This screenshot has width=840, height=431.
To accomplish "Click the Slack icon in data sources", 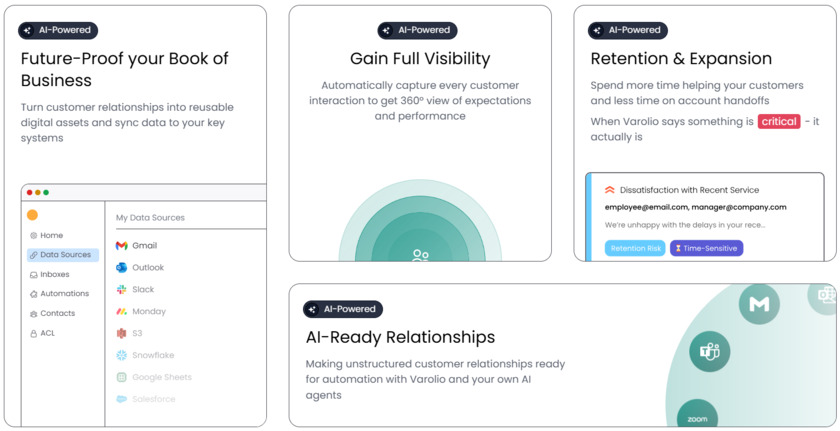I will coord(121,290).
